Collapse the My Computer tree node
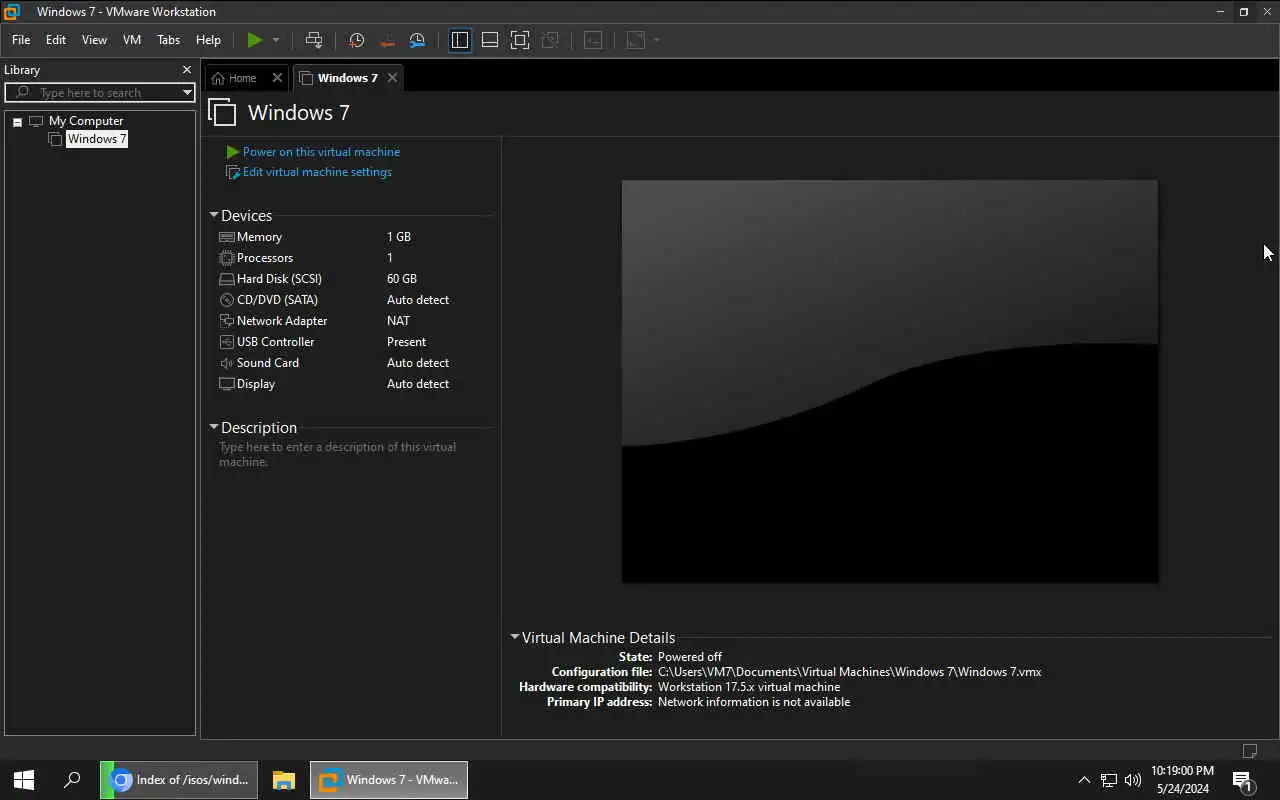The height and width of the screenshot is (800, 1280). (17, 122)
